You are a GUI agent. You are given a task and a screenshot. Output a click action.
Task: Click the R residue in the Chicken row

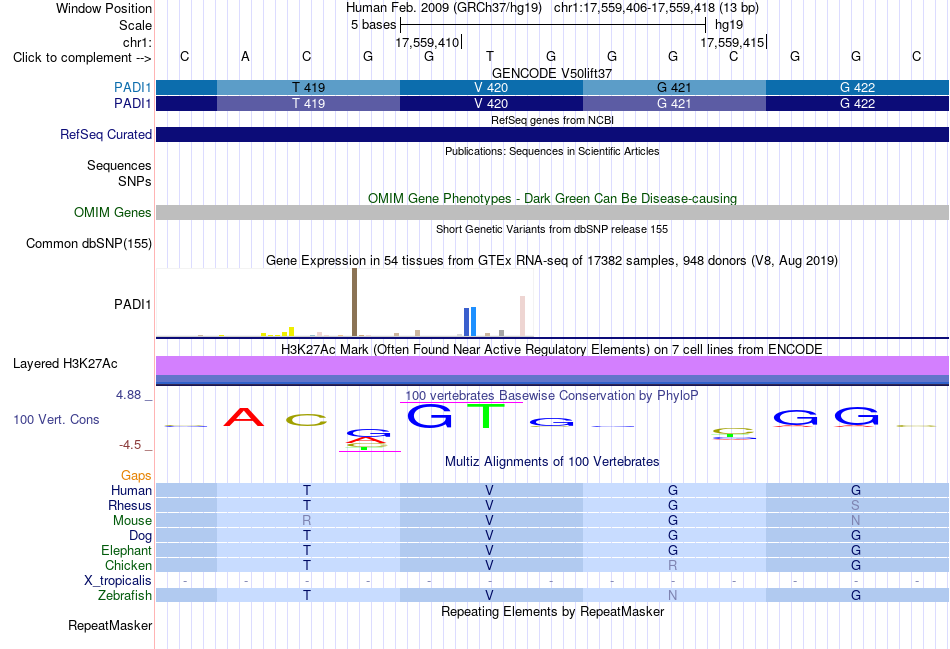tap(673, 565)
